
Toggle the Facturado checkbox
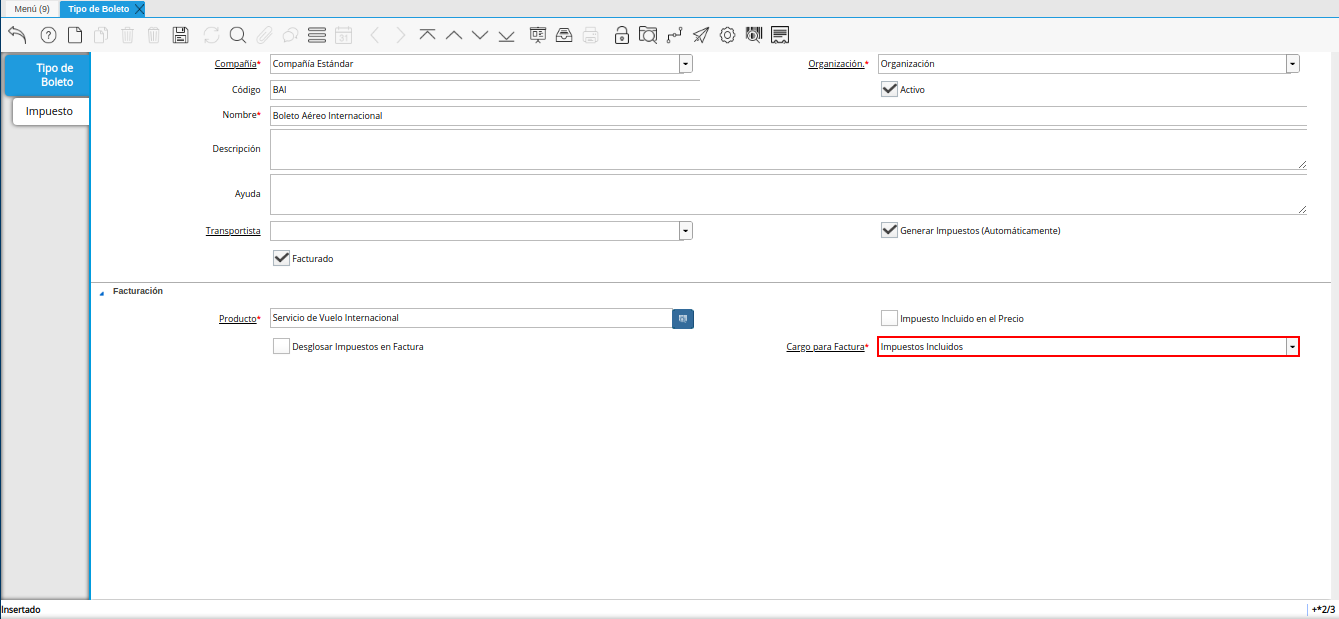coord(281,258)
